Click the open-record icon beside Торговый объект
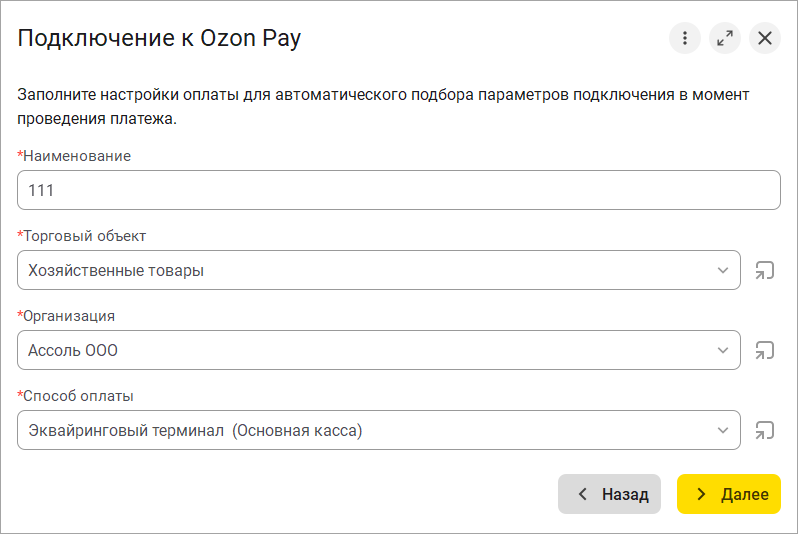The height and width of the screenshot is (534, 798). point(765,270)
